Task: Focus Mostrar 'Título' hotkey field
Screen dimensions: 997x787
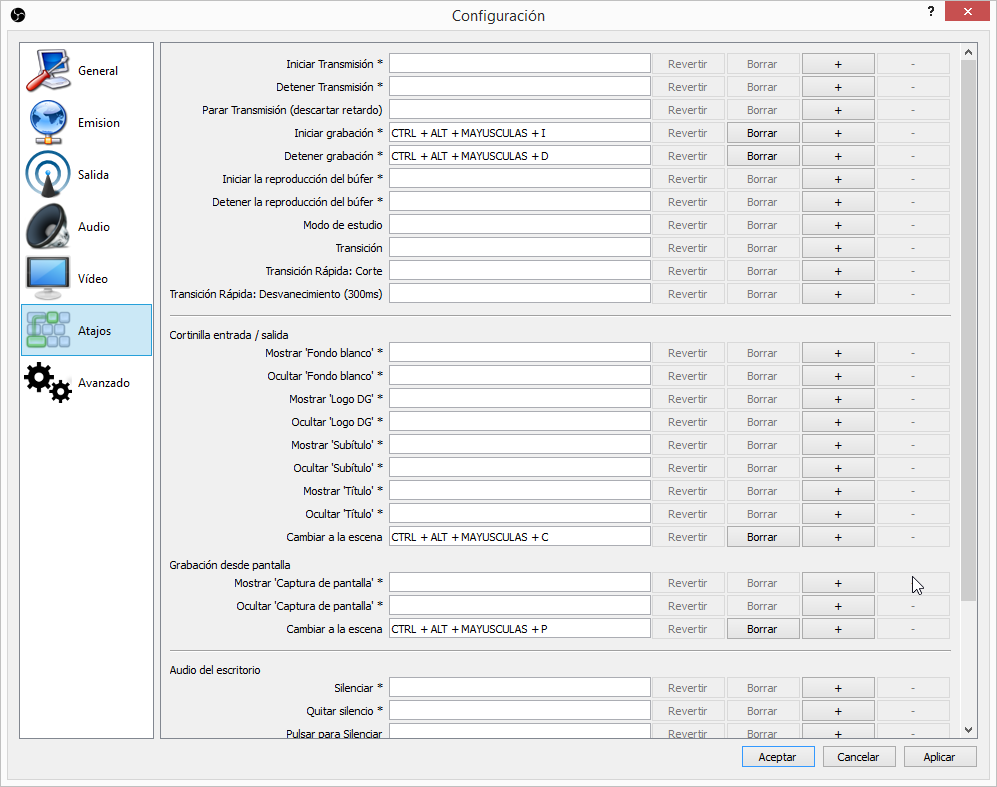Action: [519, 490]
